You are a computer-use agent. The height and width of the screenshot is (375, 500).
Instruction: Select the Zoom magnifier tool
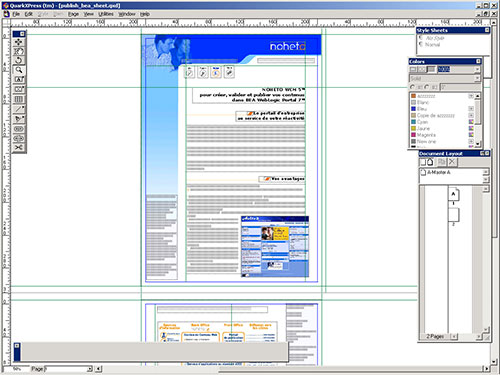pos(19,70)
